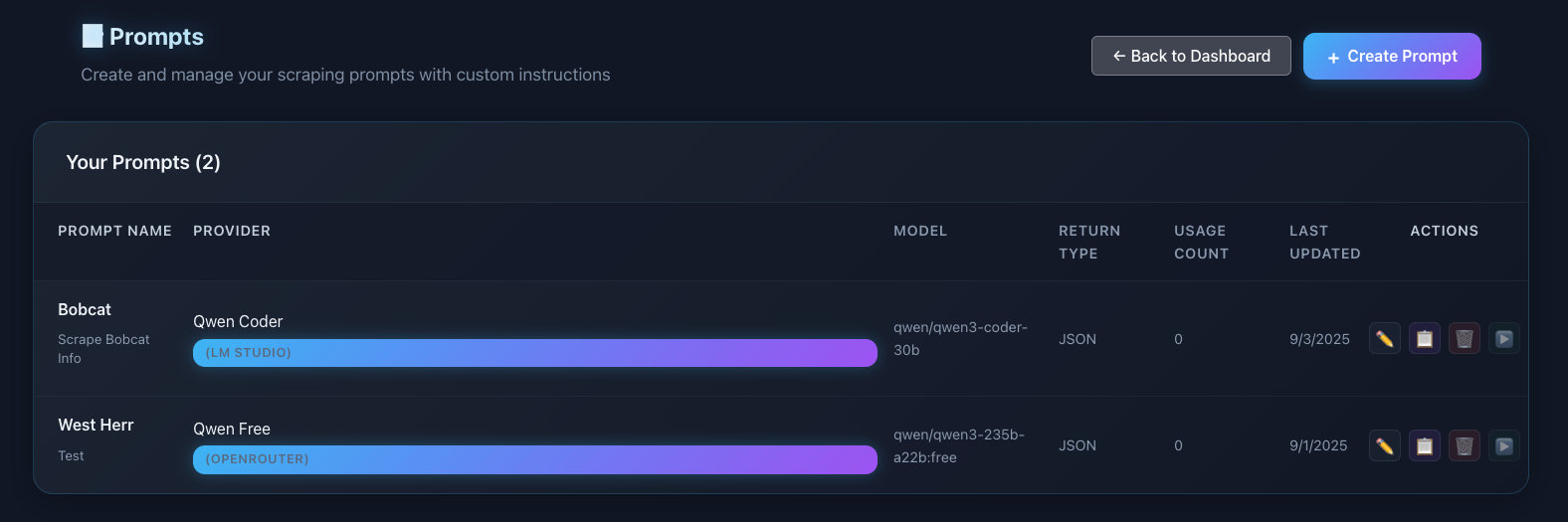
Task: Go back to the Dashboard
Action: coord(1191,56)
